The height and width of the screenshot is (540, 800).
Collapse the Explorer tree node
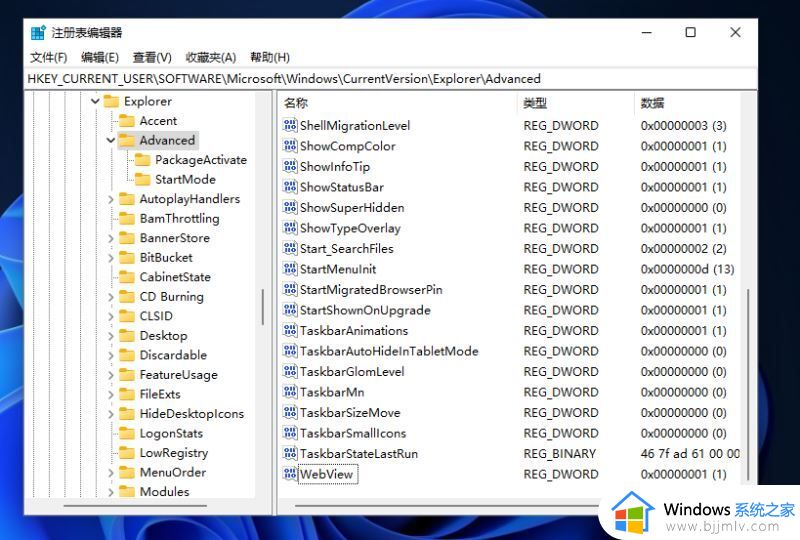point(95,101)
